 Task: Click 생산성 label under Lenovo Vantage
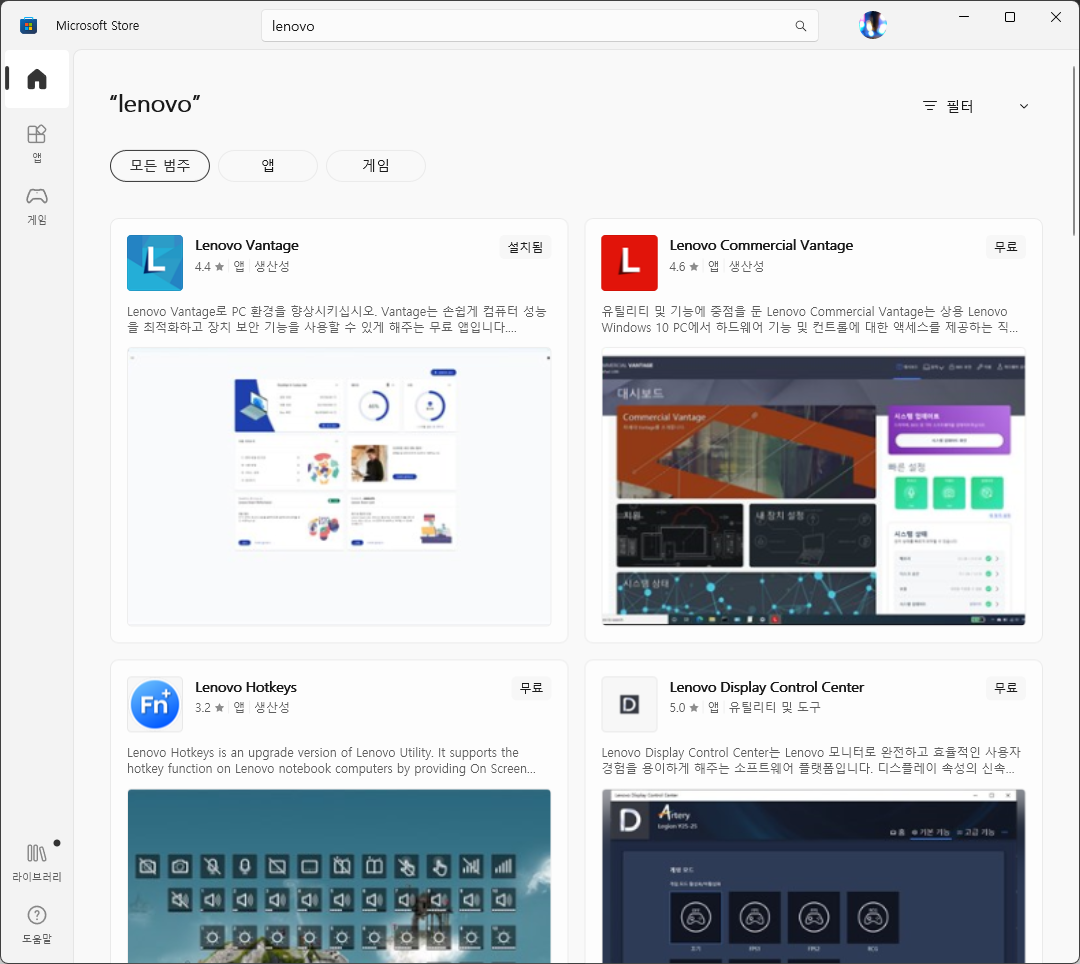pos(272,266)
